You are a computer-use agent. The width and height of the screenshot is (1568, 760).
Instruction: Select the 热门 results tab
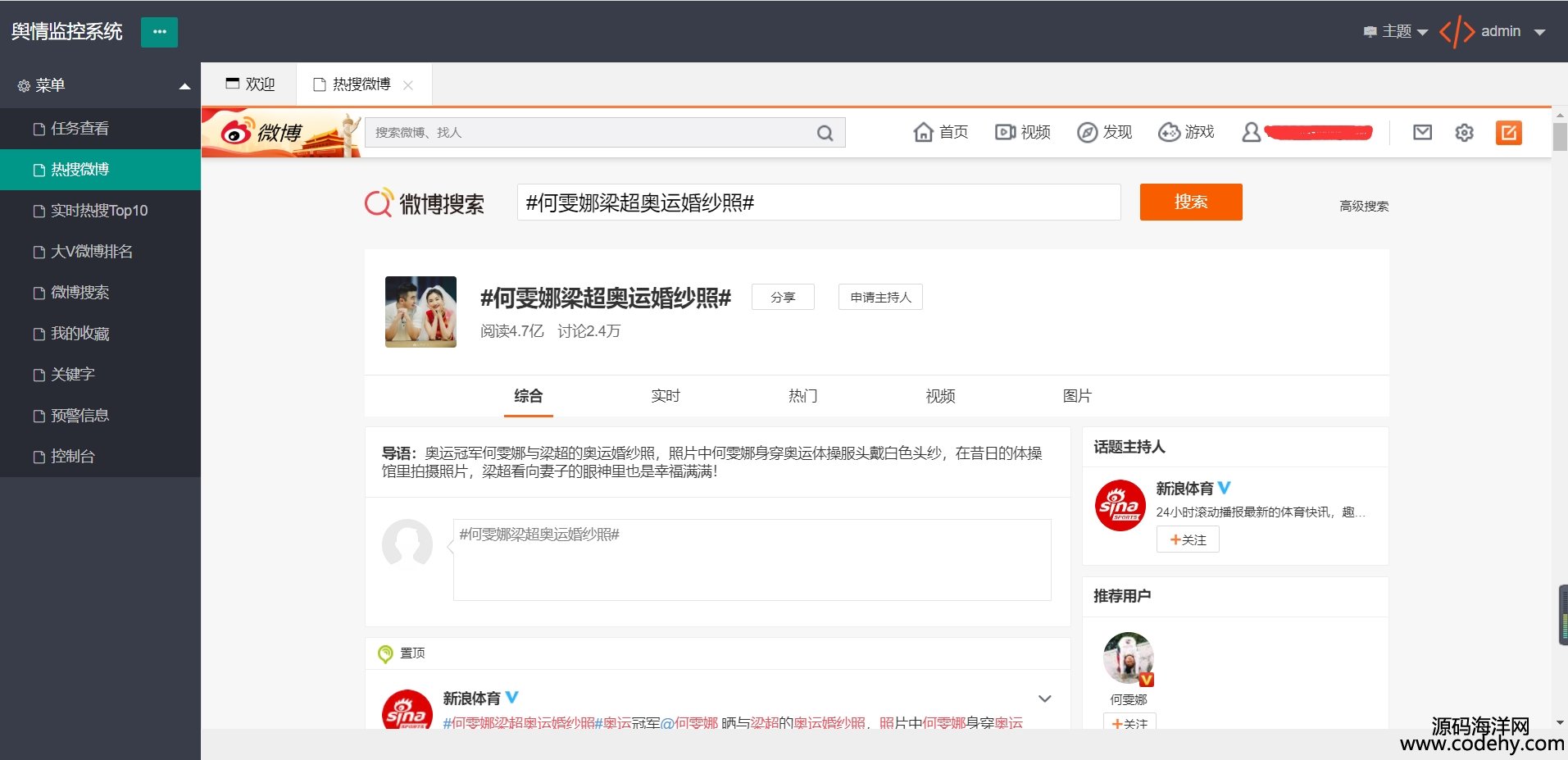(802, 396)
